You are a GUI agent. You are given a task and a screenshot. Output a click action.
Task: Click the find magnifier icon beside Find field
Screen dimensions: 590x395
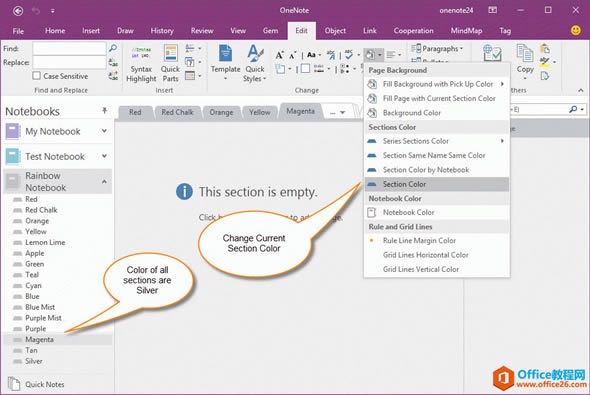pyautogui.click(x=113, y=48)
